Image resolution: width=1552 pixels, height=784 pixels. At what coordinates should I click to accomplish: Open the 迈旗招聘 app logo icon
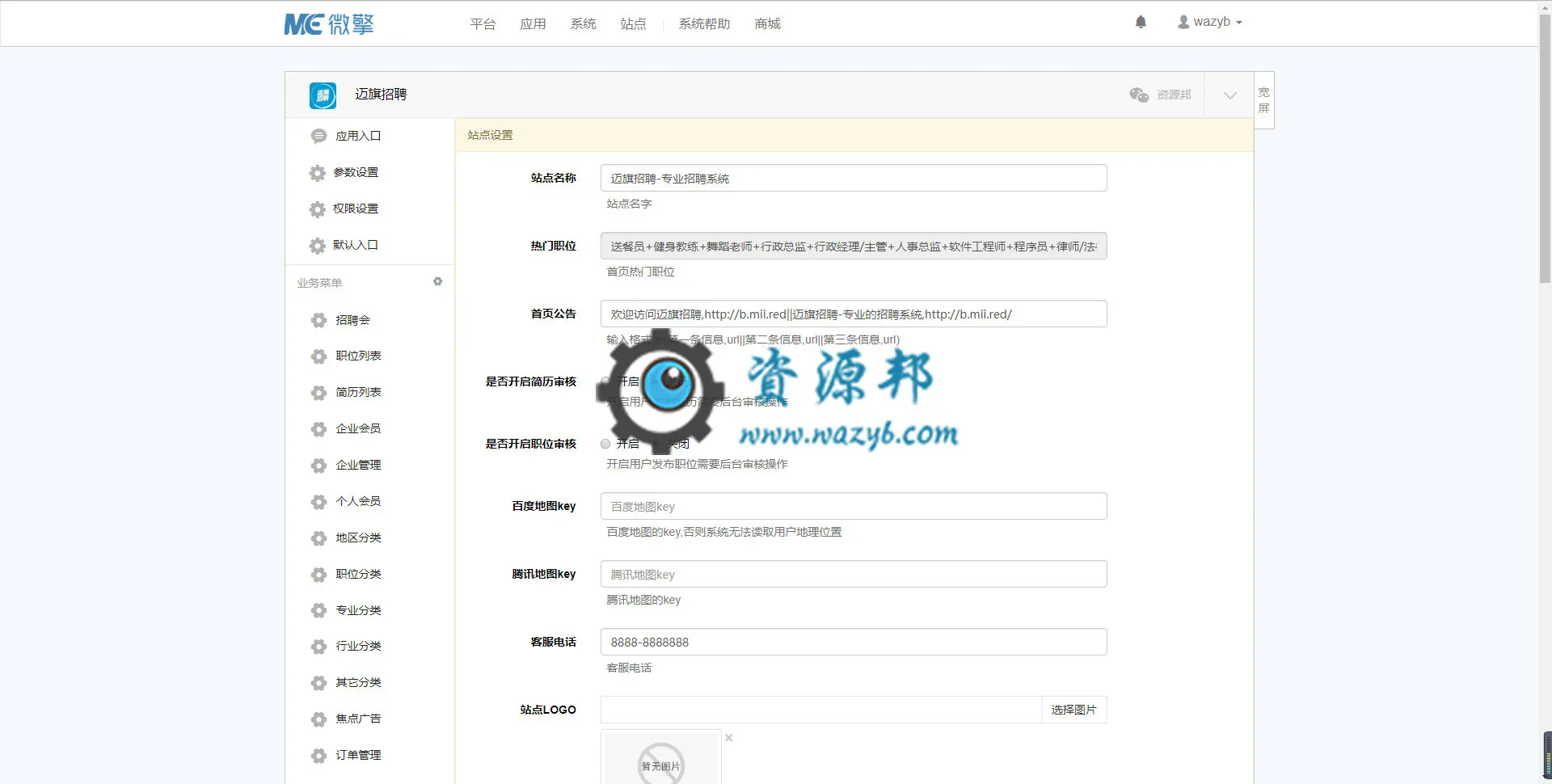(323, 95)
